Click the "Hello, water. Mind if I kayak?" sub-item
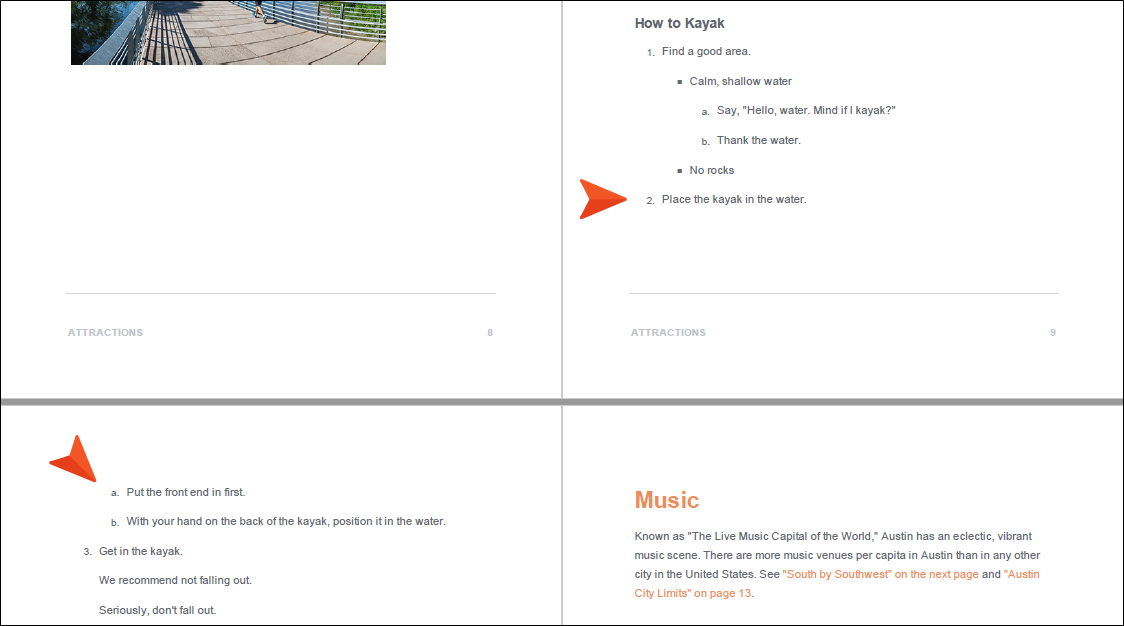 click(805, 110)
